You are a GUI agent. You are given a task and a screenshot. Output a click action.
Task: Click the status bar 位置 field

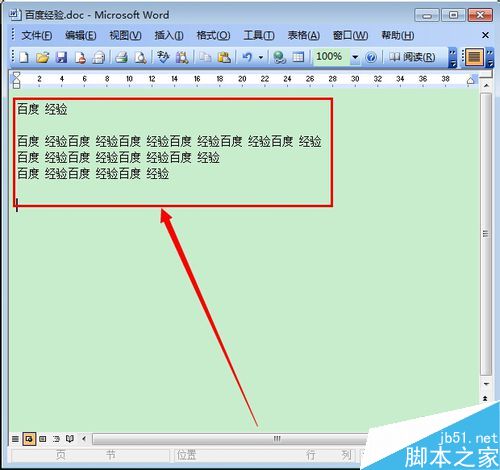click(187, 455)
